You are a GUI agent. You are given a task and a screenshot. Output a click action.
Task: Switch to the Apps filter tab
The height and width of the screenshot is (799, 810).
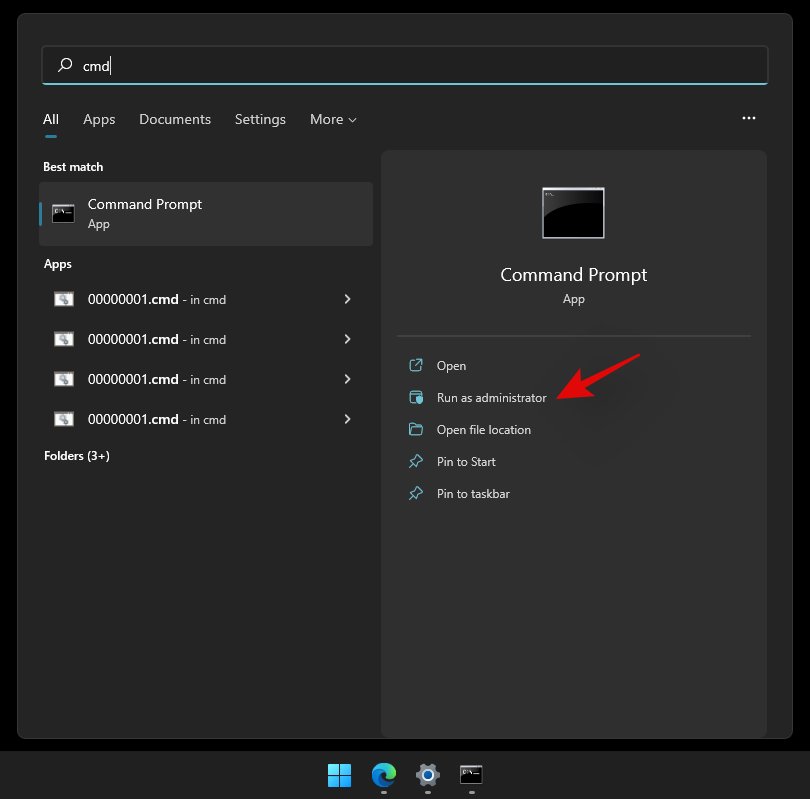coord(99,119)
